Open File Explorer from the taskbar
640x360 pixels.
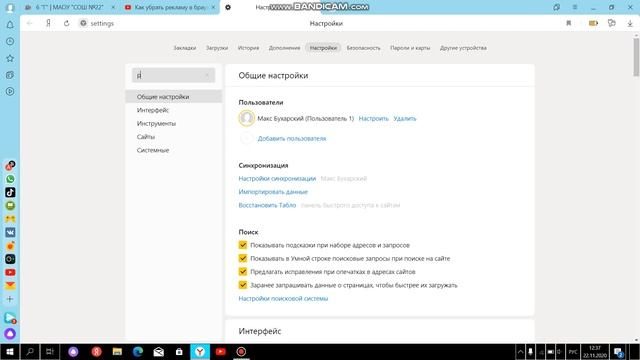coord(118,352)
